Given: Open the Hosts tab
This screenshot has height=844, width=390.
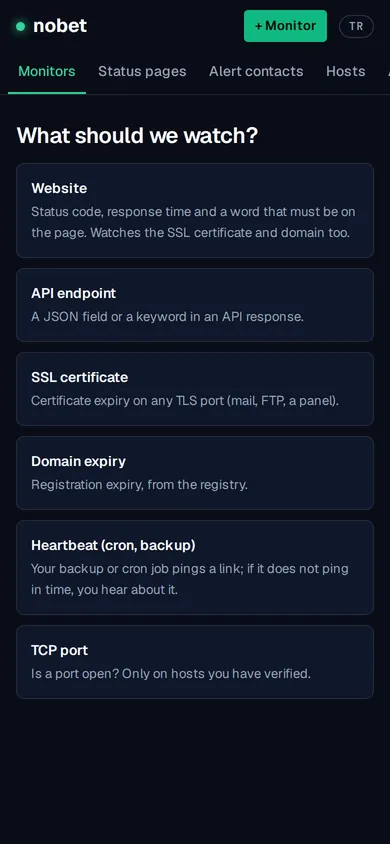Looking at the screenshot, I should coord(345,72).
